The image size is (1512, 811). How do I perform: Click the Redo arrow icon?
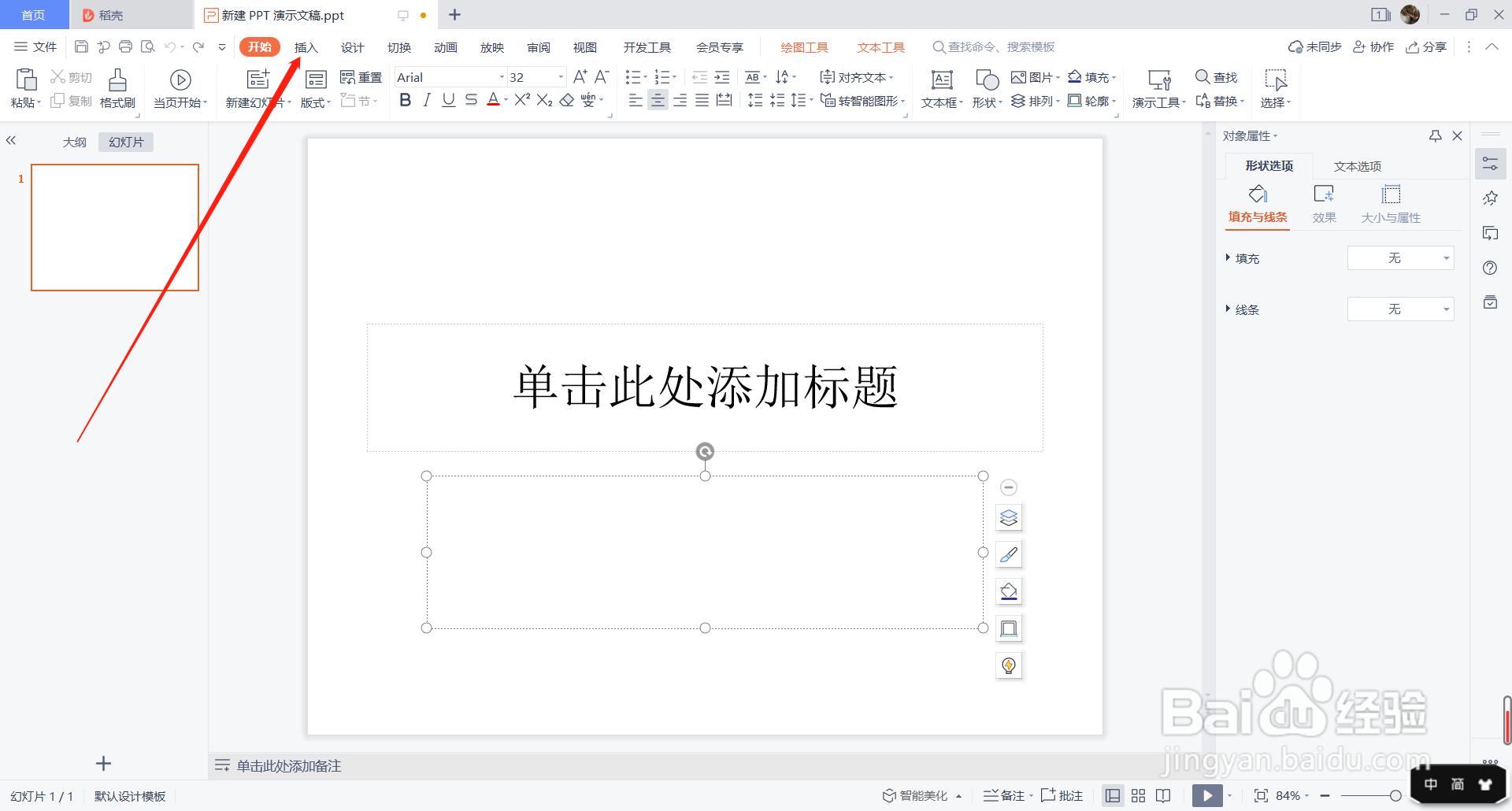pyautogui.click(x=198, y=46)
